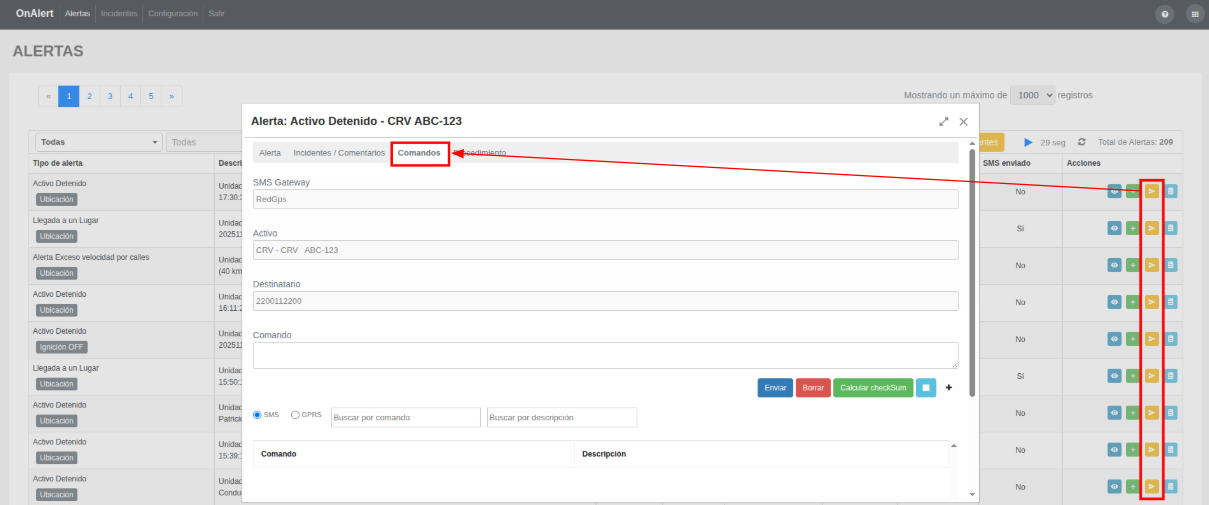Click eye icon in row described Patricia
Image resolution: width=1209 pixels, height=505 pixels.
[x=1114, y=413]
